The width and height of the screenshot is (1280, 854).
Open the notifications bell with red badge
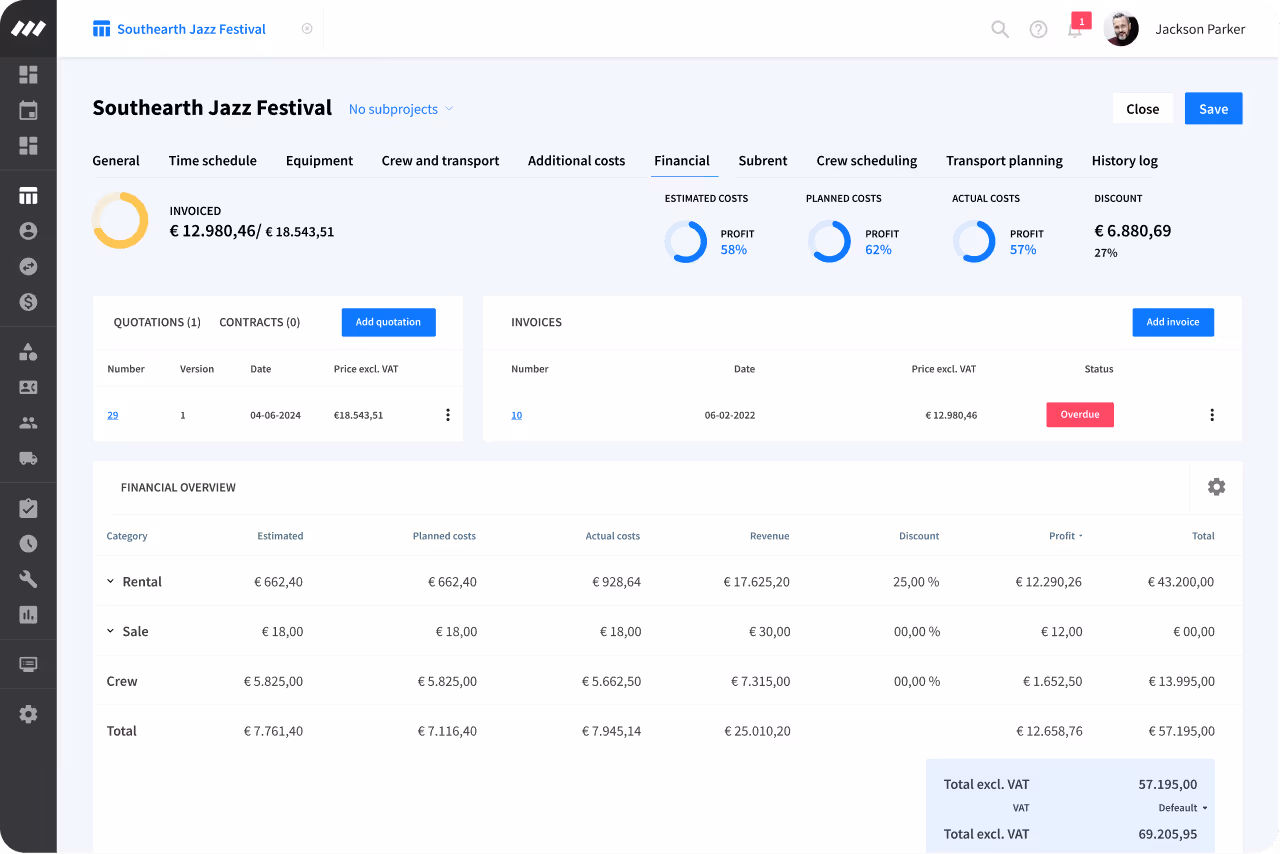[x=1075, y=29]
